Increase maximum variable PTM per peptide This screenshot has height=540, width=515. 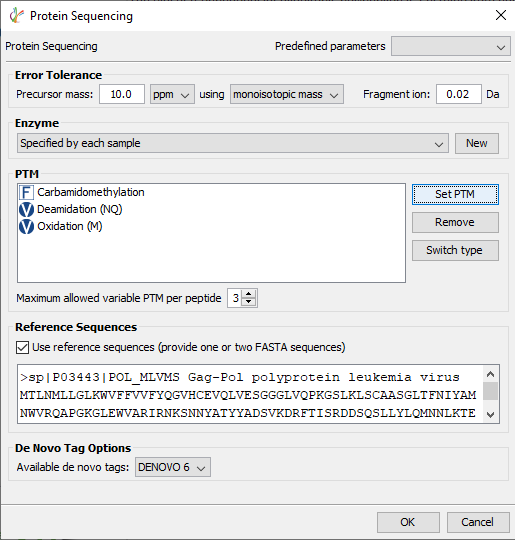(x=249, y=294)
